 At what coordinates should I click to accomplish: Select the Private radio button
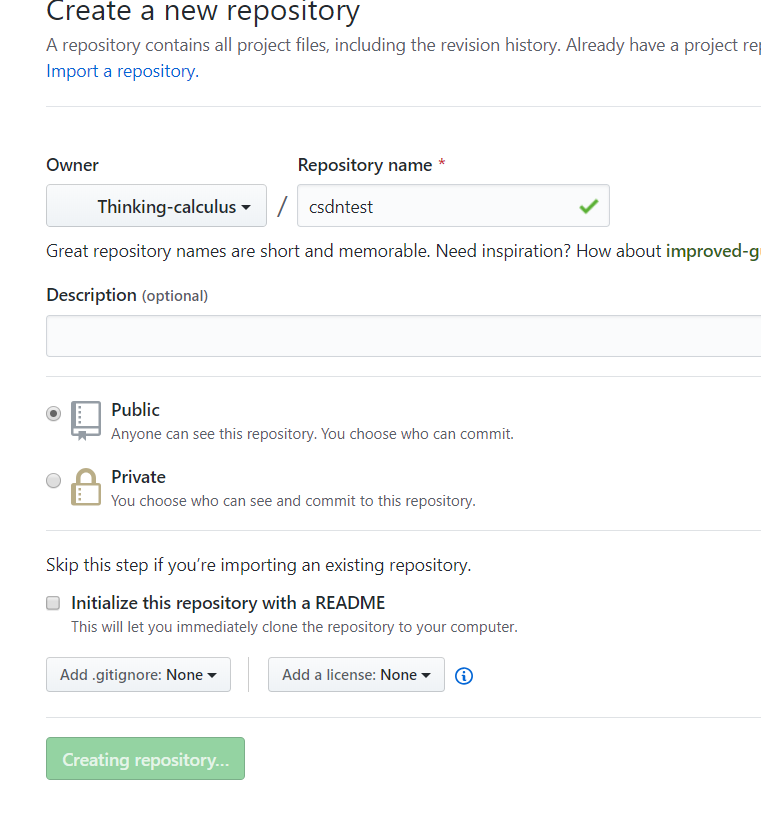(x=54, y=481)
